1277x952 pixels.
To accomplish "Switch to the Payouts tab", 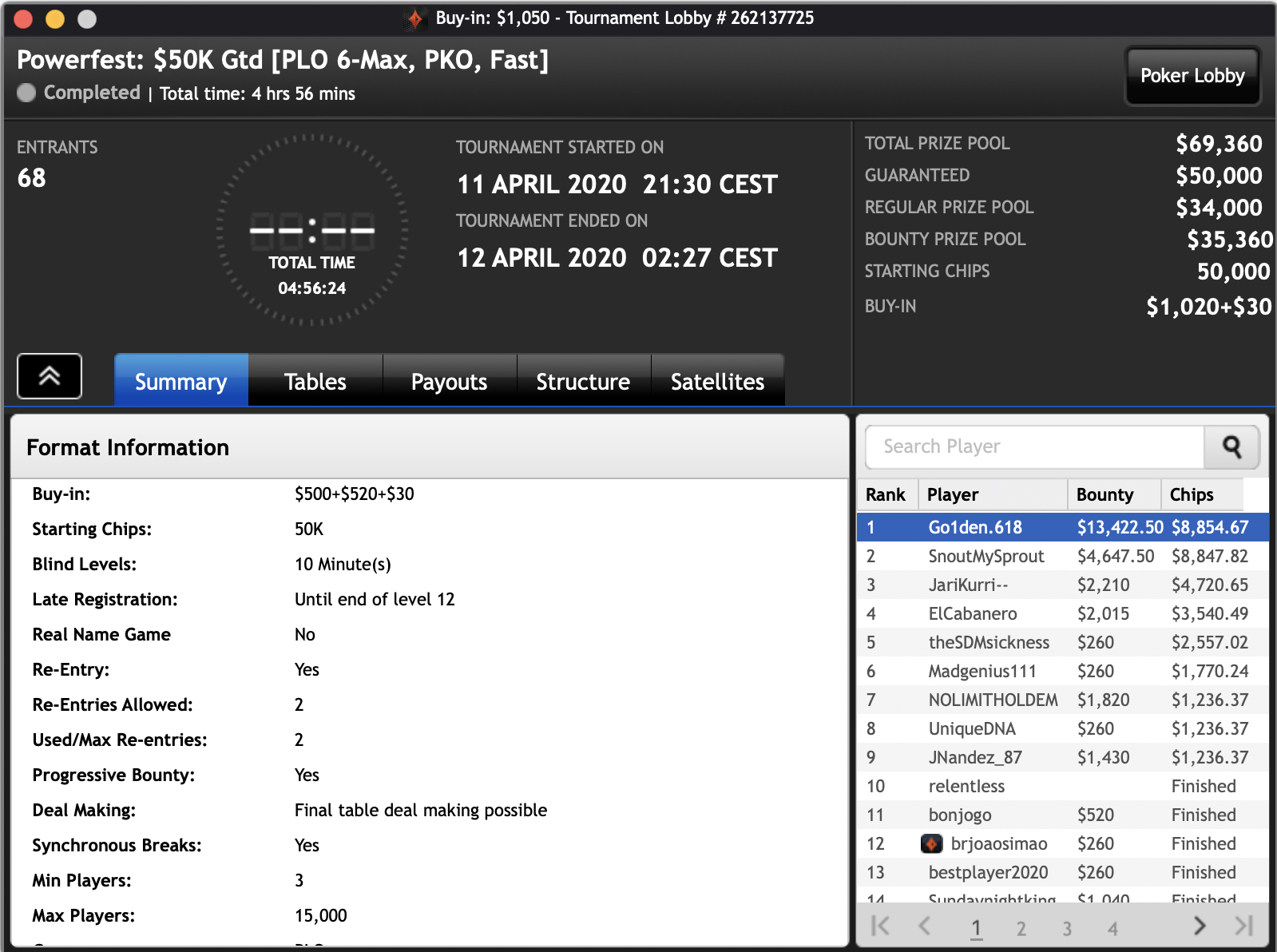I will (x=449, y=382).
